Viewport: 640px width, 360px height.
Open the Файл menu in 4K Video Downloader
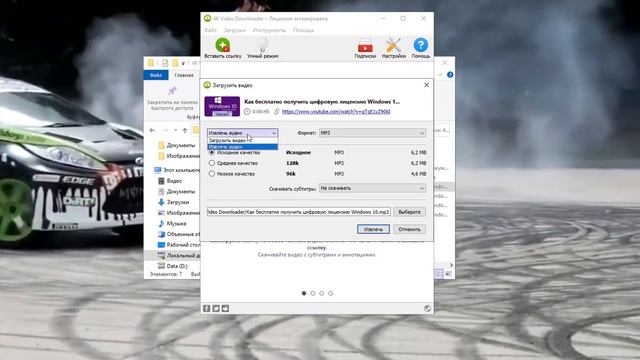pos(210,30)
